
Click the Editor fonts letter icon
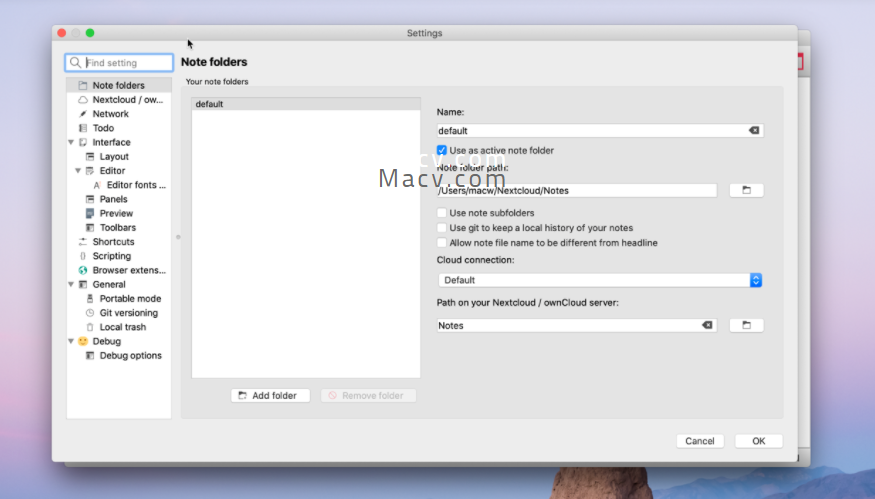pyautogui.click(x=97, y=185)
